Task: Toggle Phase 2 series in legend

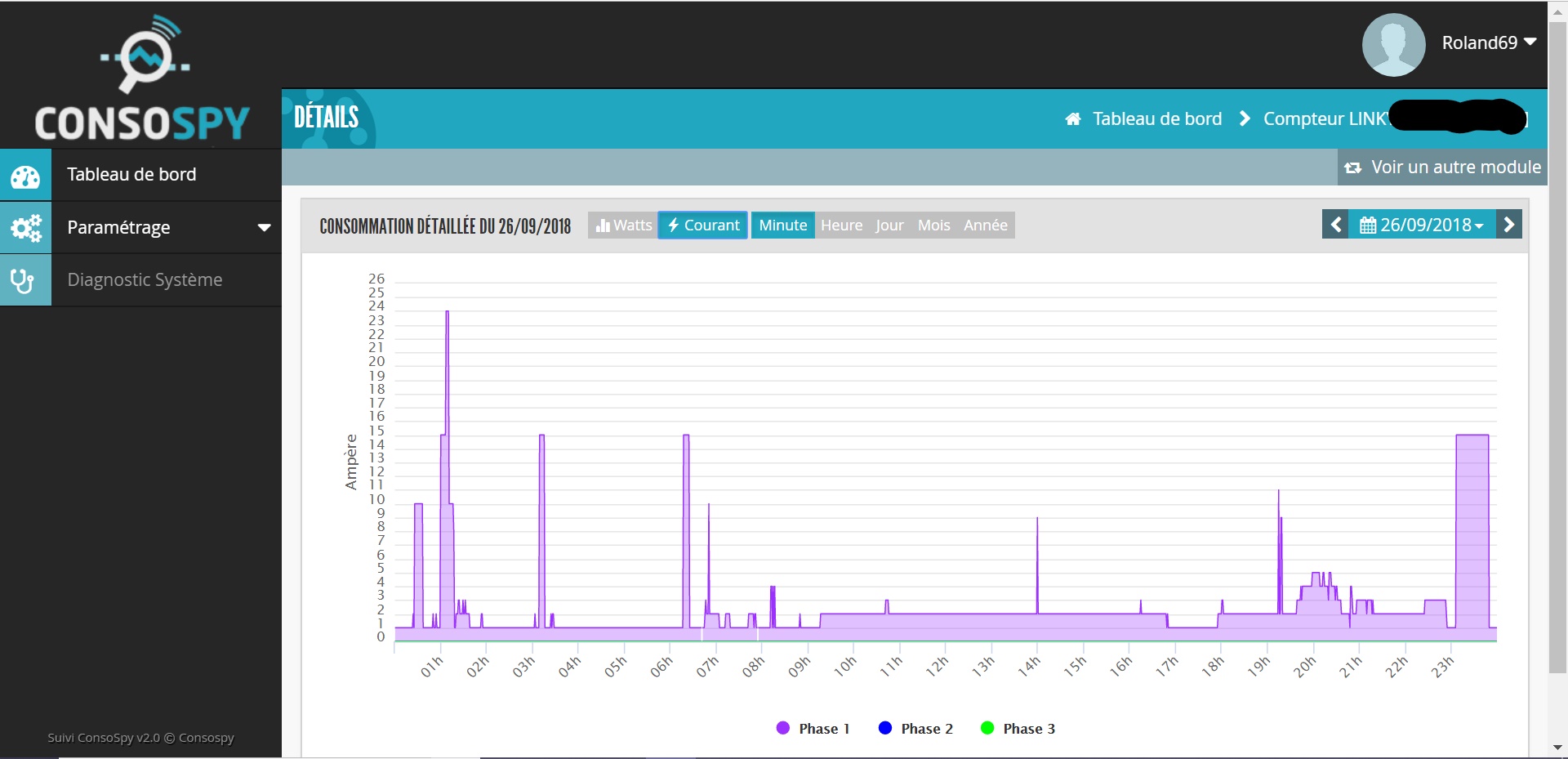Action: point(915,728)
